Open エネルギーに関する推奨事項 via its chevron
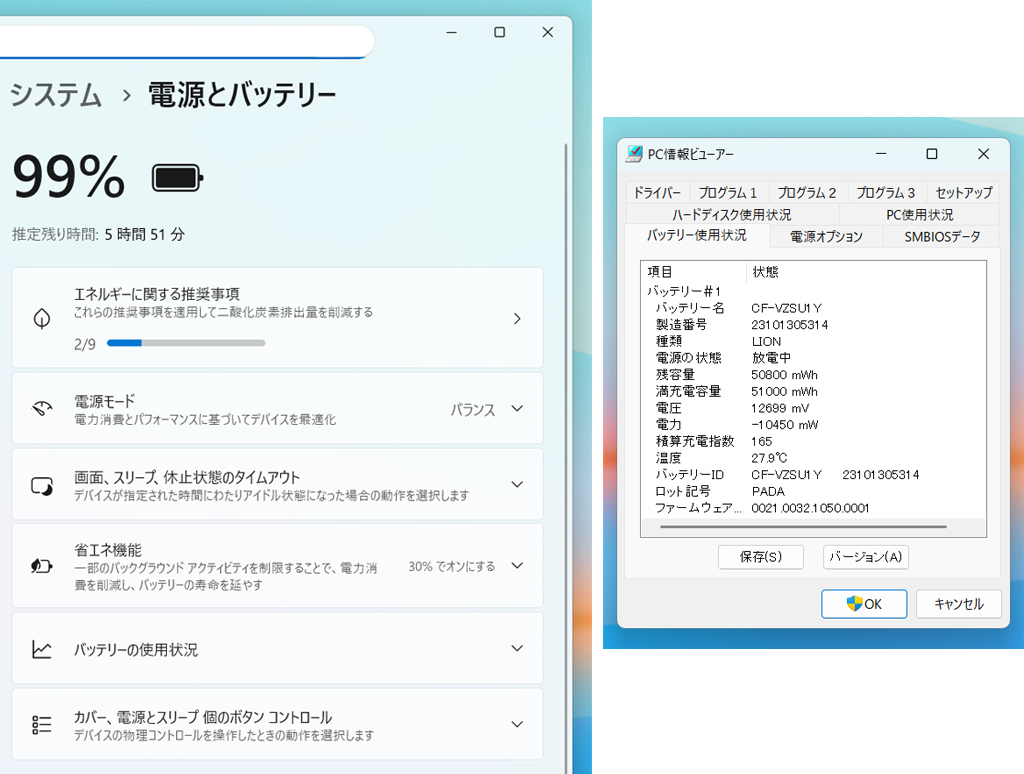Viewport: 1024px width, 774px height. coord(516,319)
